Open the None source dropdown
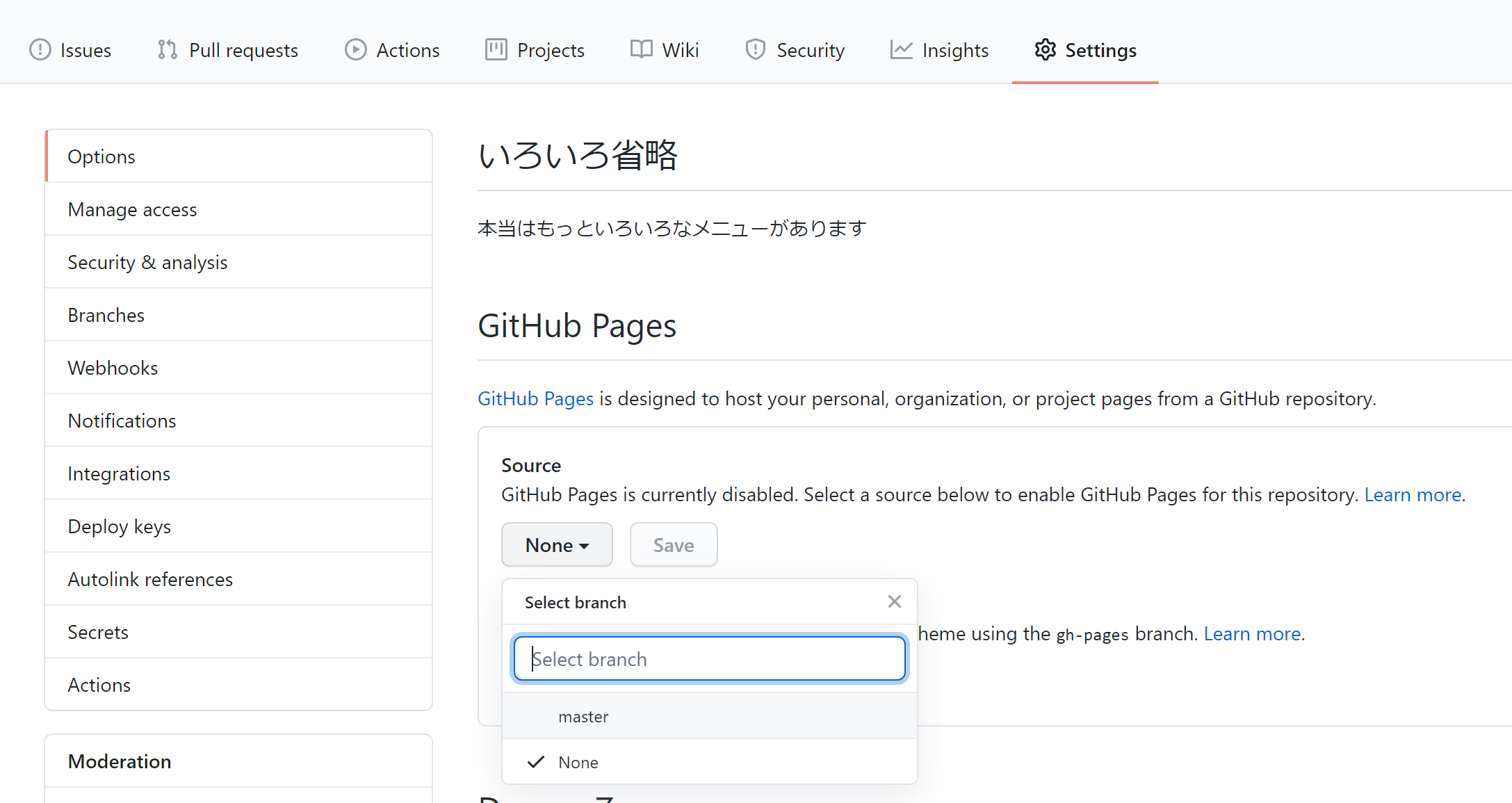The image size is (1512, 803). point(556,544)
